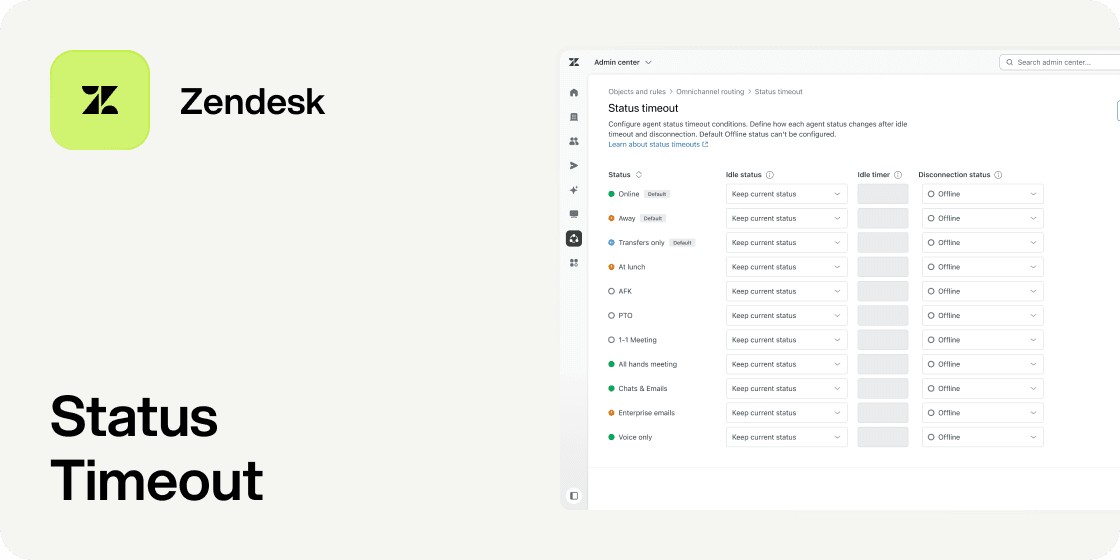Open the People icon in sidebar

tap(574, 141)
